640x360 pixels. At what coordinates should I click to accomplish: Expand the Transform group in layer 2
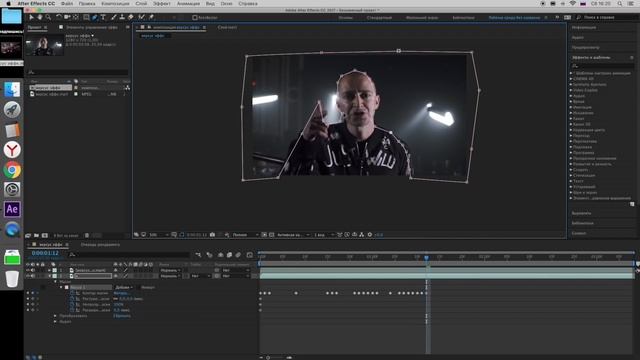click(56, 316)
